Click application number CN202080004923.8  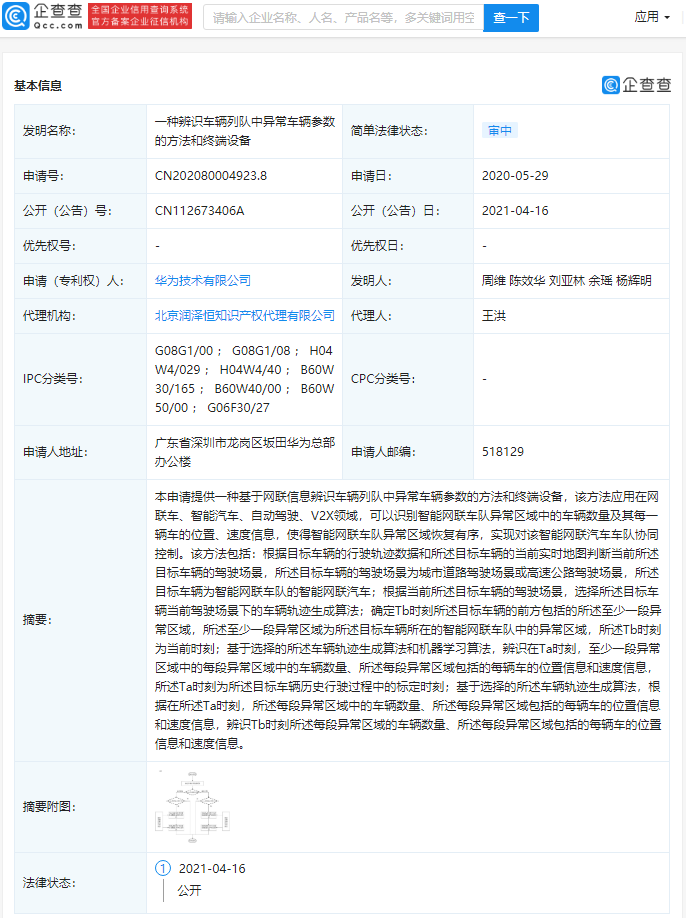[211, 176]
